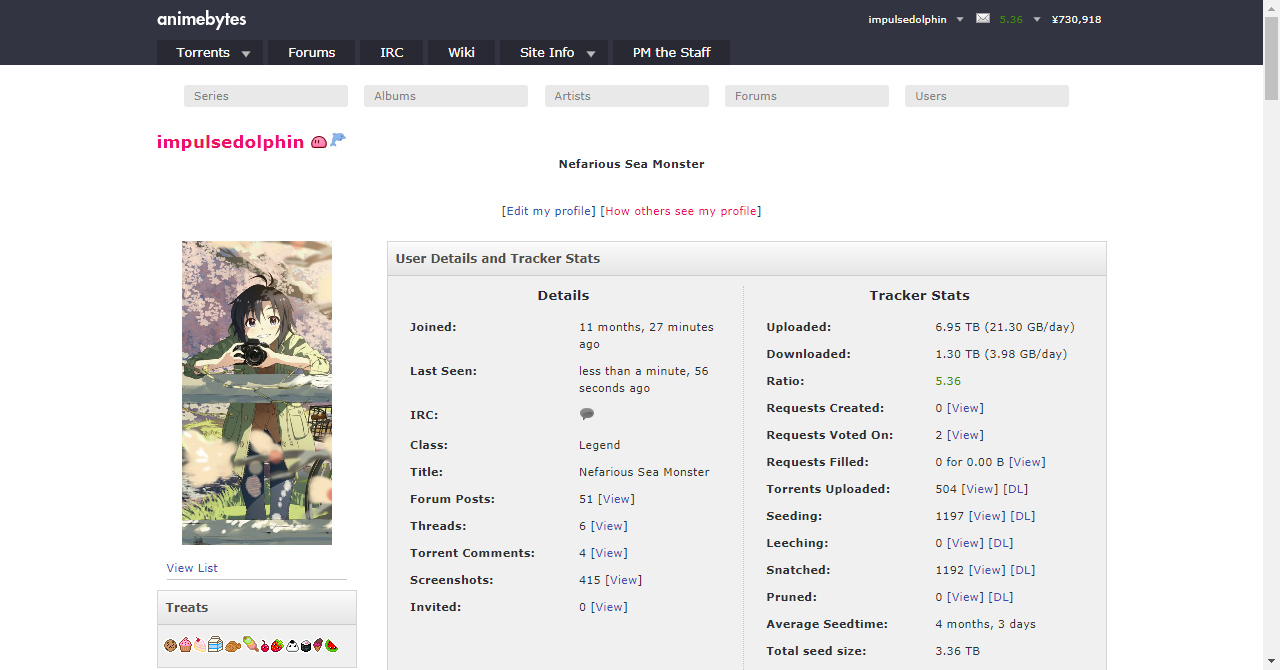
Task: Download Snatched torrents via DL link
Action: pos(1023,570)
